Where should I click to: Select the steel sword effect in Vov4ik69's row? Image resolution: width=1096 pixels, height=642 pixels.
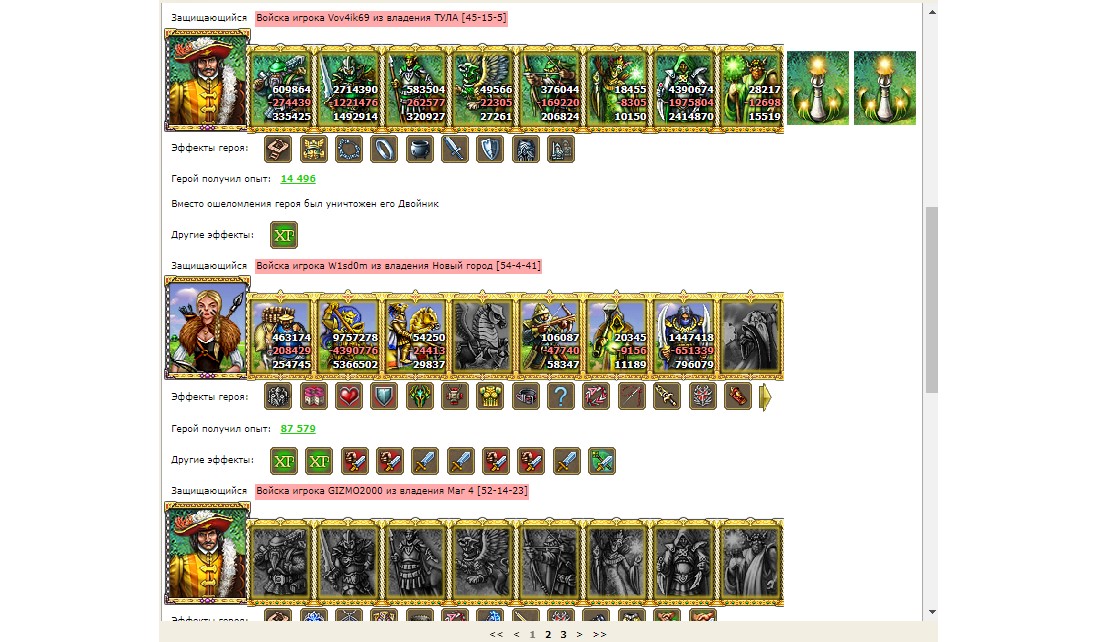click(455, 149)
